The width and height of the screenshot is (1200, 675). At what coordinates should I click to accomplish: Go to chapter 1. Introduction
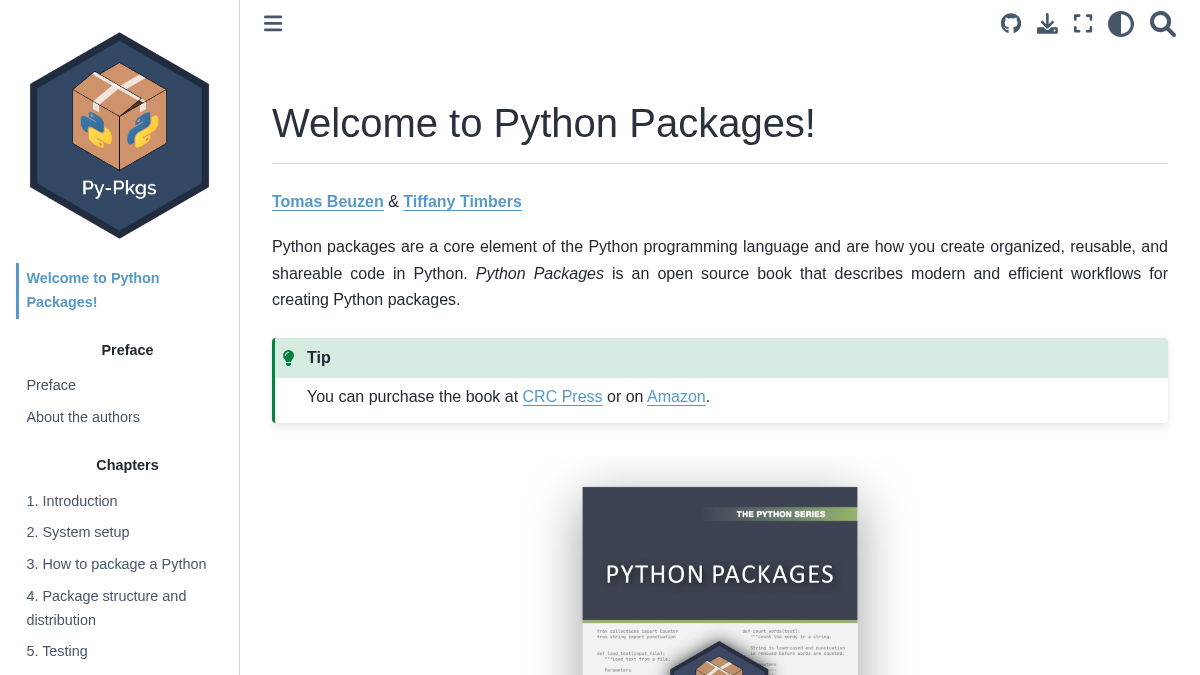(x=72, y=501)
